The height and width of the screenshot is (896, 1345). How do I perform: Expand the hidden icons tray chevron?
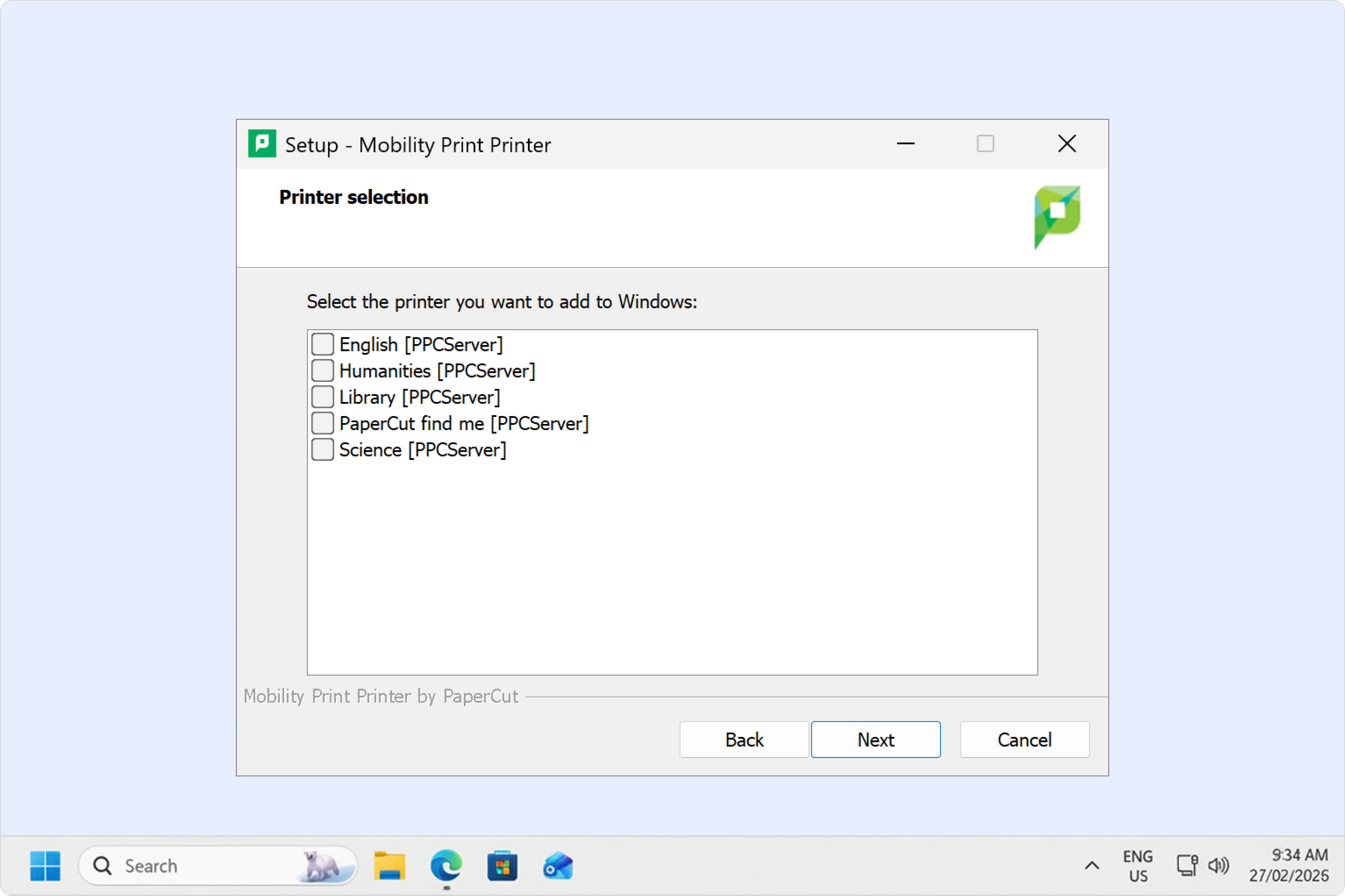pyautogui.click(x=1091, y=865)
